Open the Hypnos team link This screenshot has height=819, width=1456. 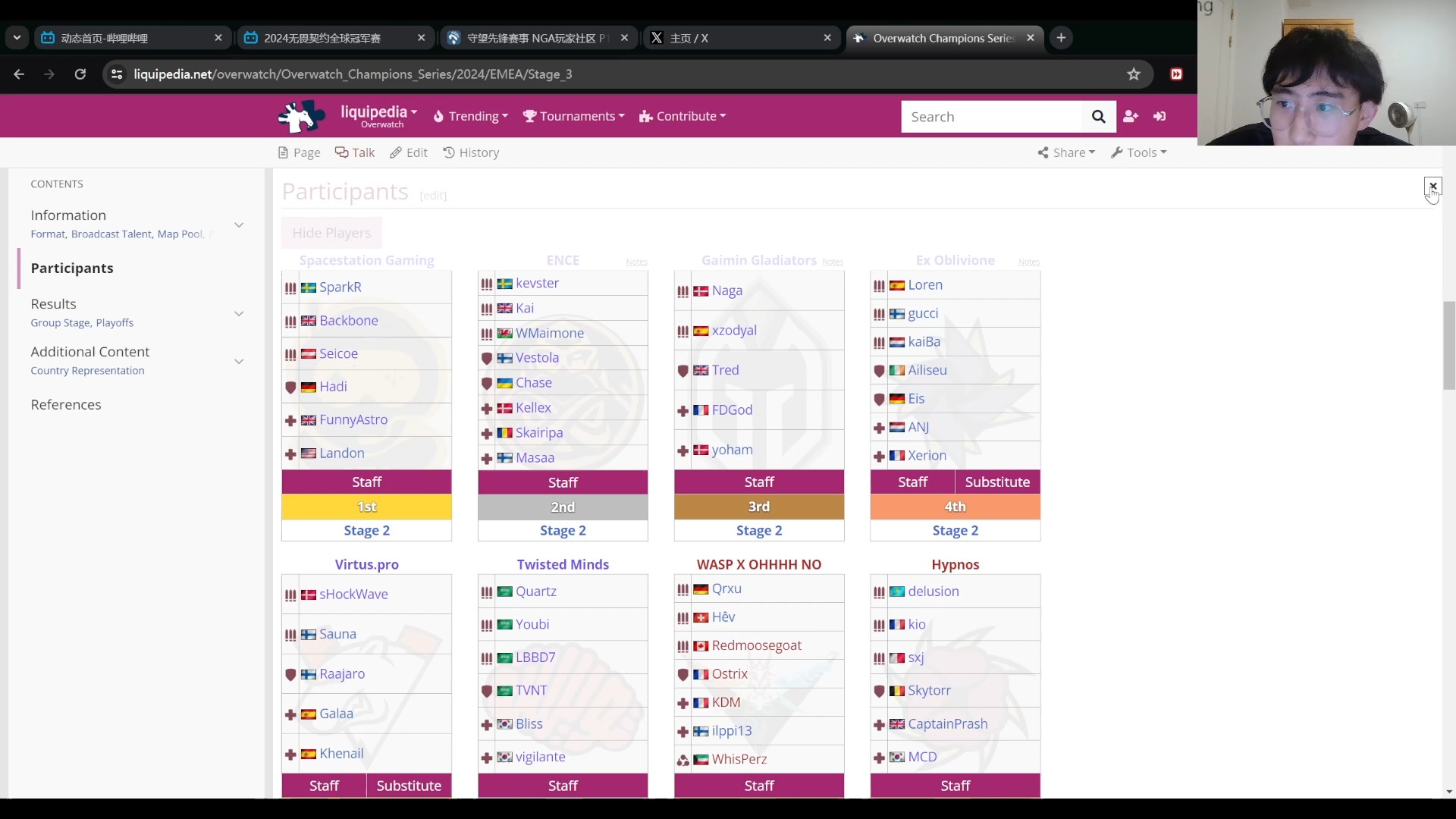point(955,565)
